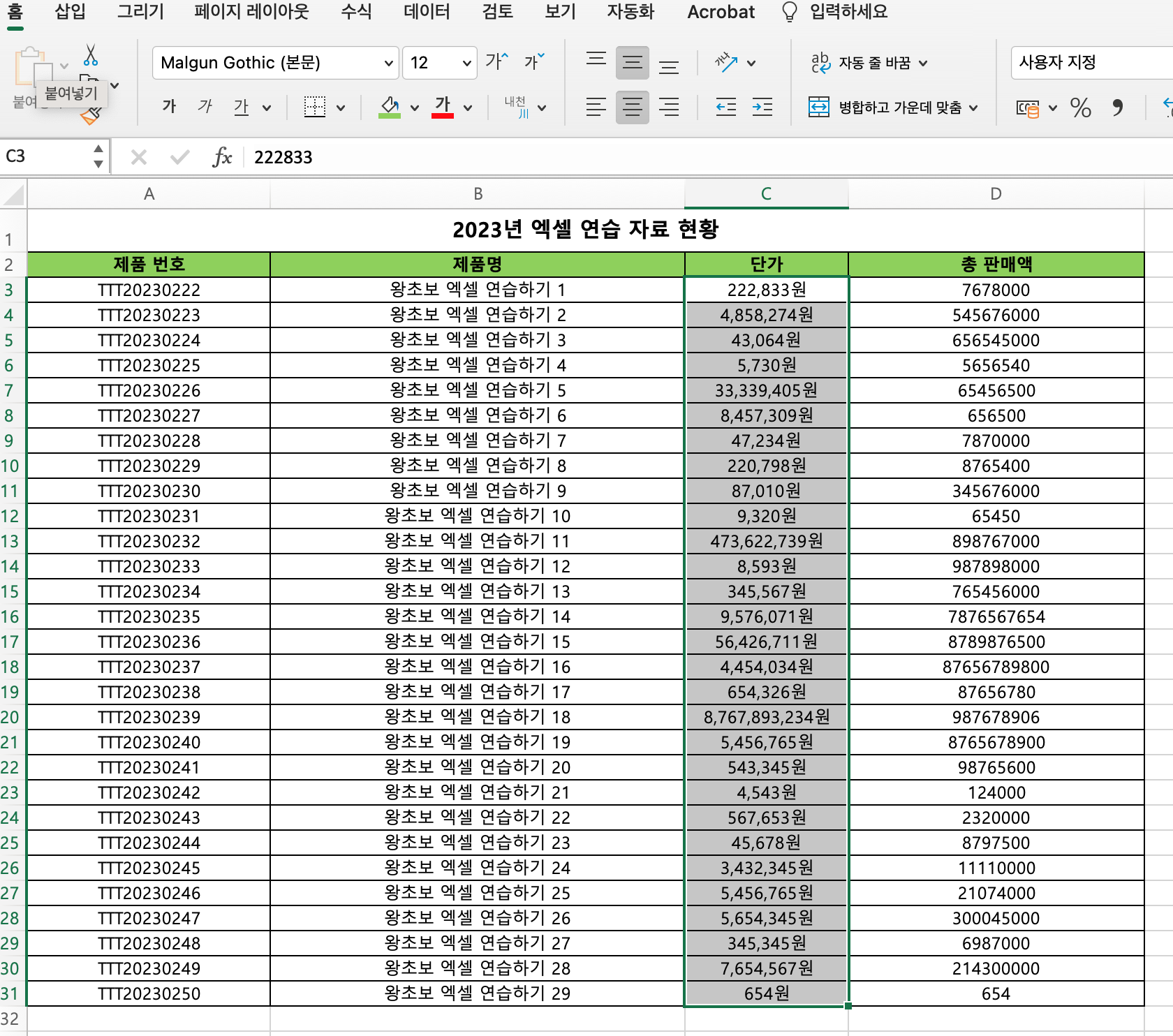Decrease font size with smaller 가 icon
Screen dimensions: 1173x1036
coord(534,62)
